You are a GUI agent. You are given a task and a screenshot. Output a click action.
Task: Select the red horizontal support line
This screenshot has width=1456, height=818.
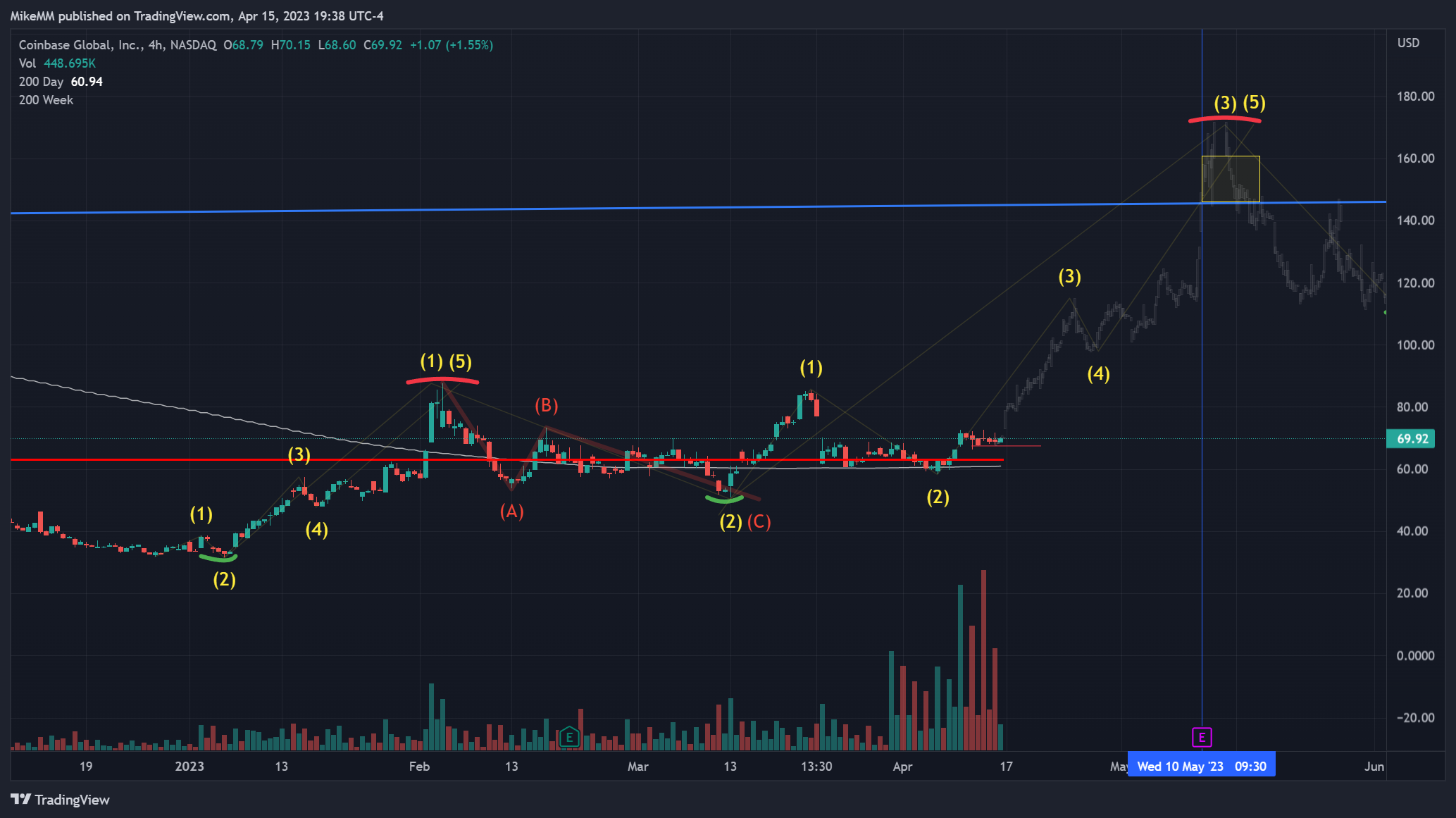(507, 460)
